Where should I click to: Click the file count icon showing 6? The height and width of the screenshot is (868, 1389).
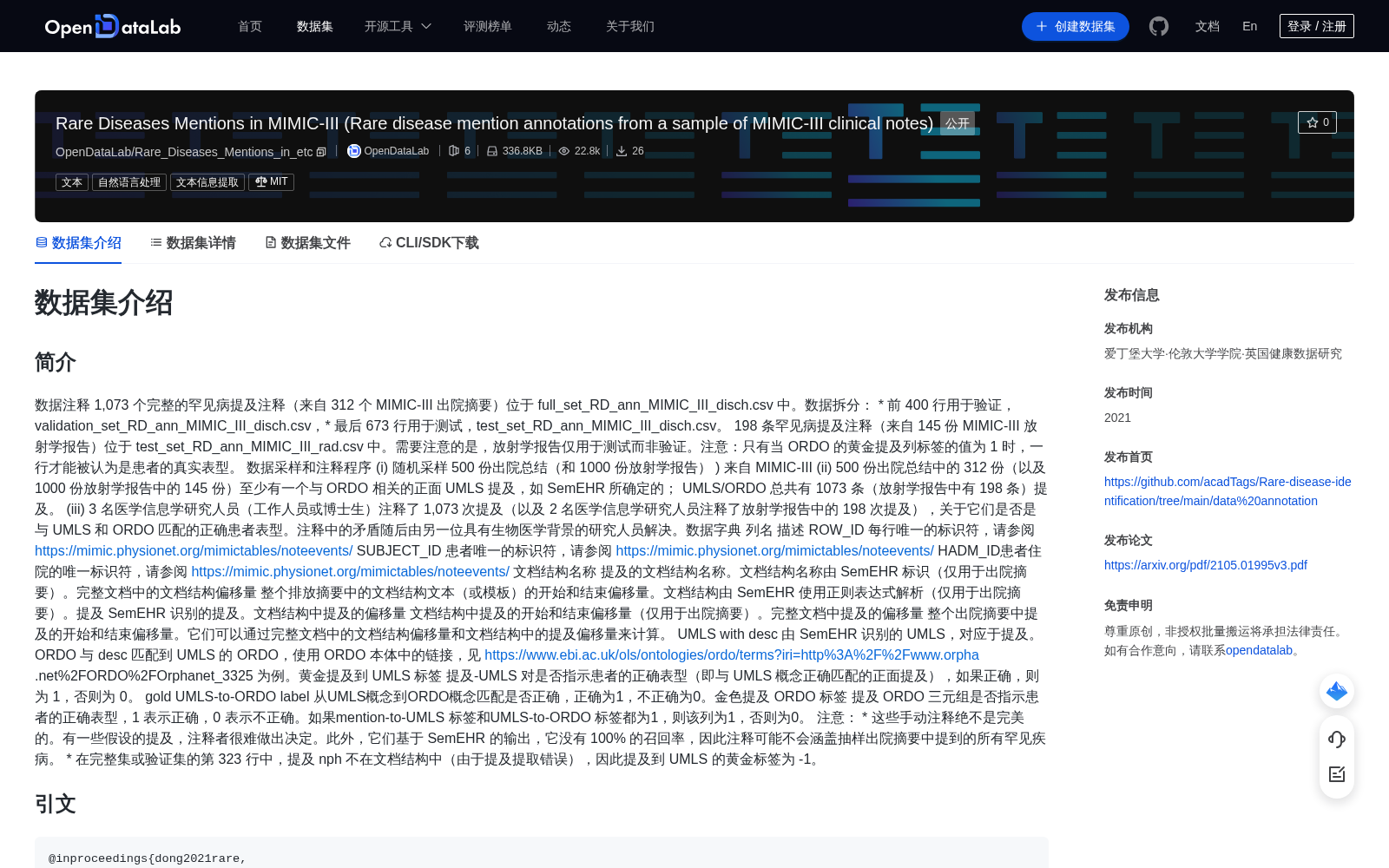453,151
